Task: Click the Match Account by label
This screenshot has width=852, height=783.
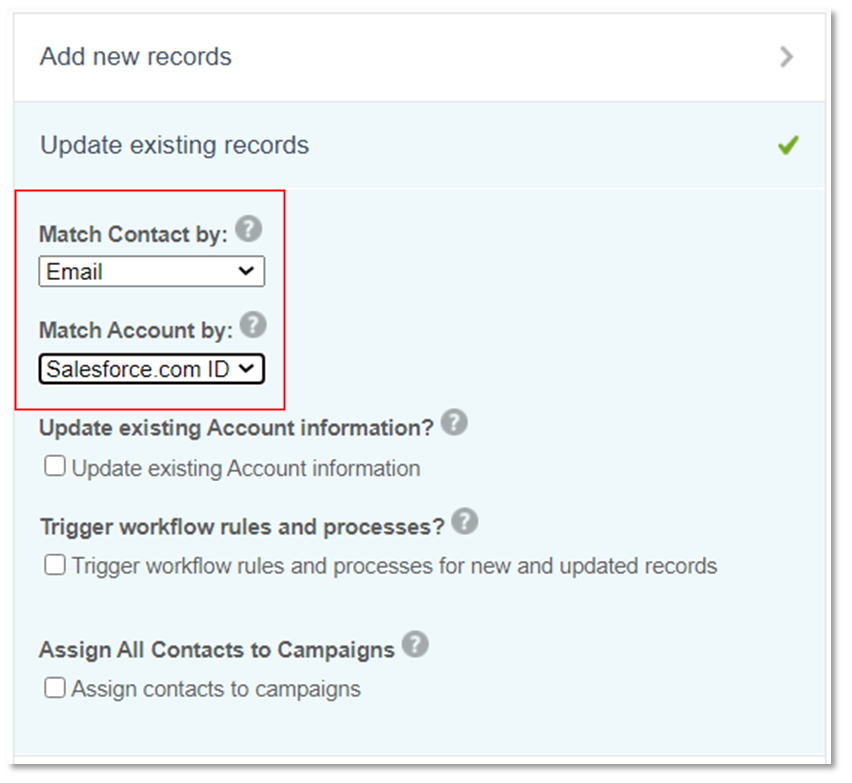Action: (x=136, y=330)
